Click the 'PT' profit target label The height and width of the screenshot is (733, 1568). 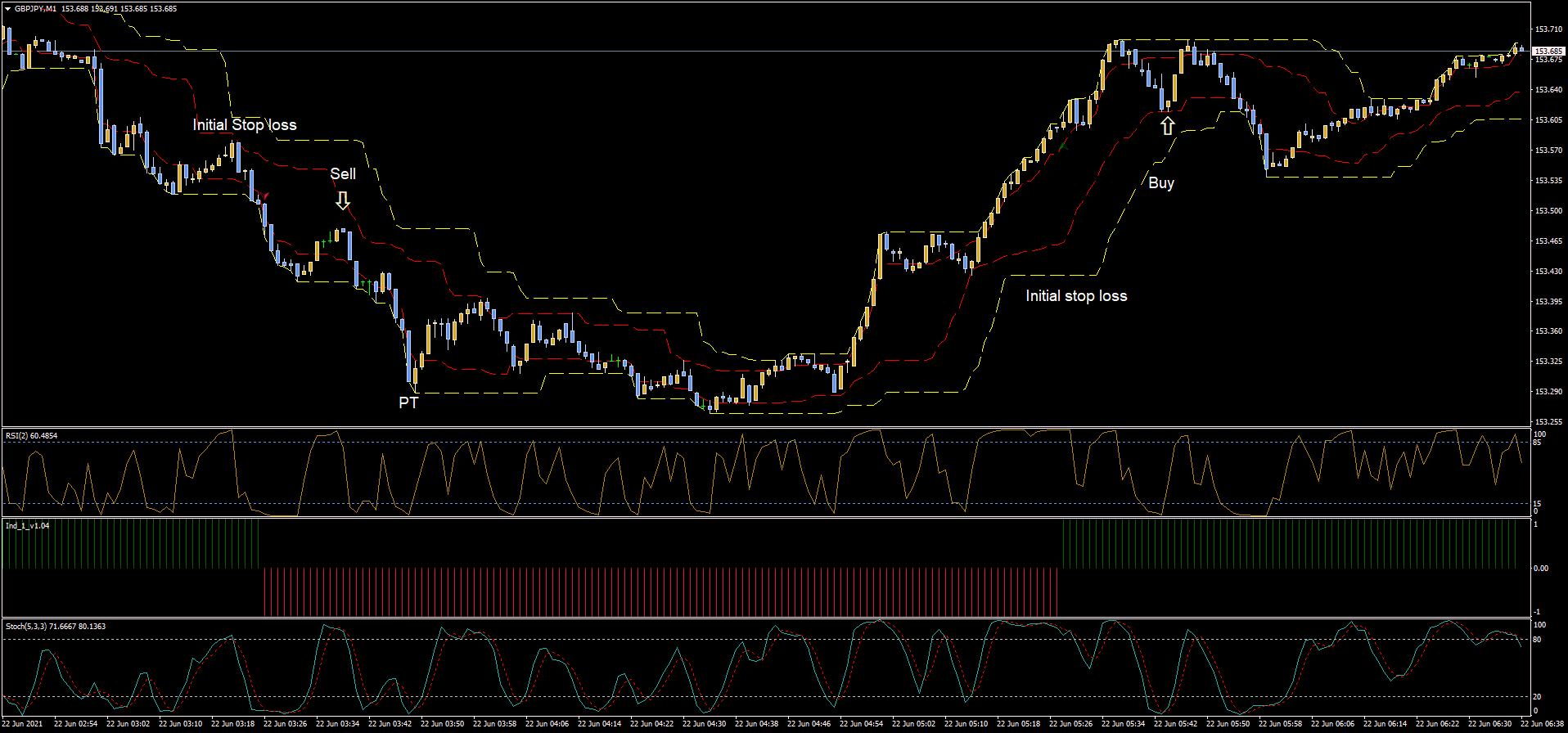(408, 402)
